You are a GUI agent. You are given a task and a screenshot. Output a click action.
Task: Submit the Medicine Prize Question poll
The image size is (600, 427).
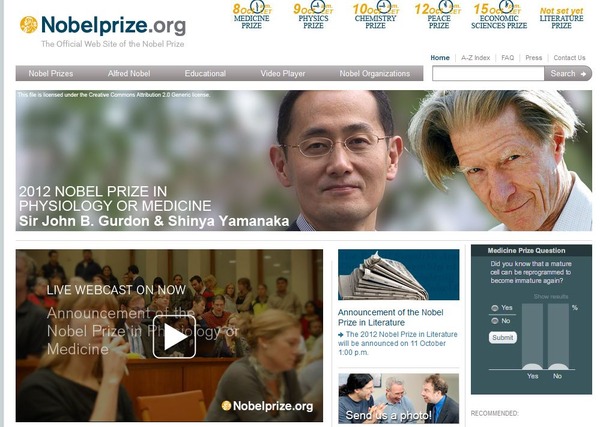(503, 337)
